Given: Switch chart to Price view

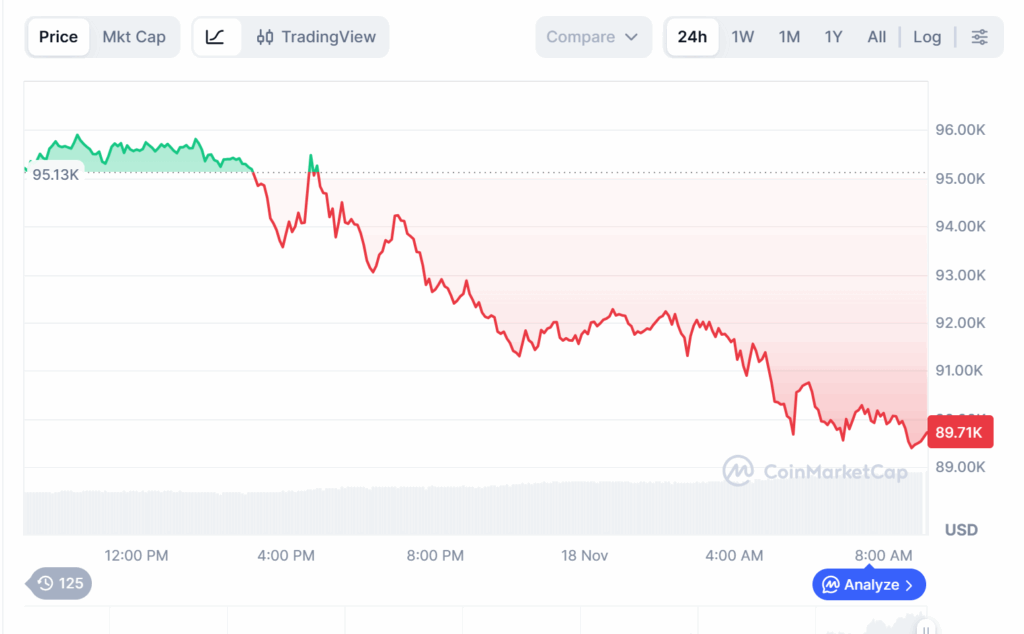Looking at the screenshot, I should pyautogui.click(x=58, y=37).
